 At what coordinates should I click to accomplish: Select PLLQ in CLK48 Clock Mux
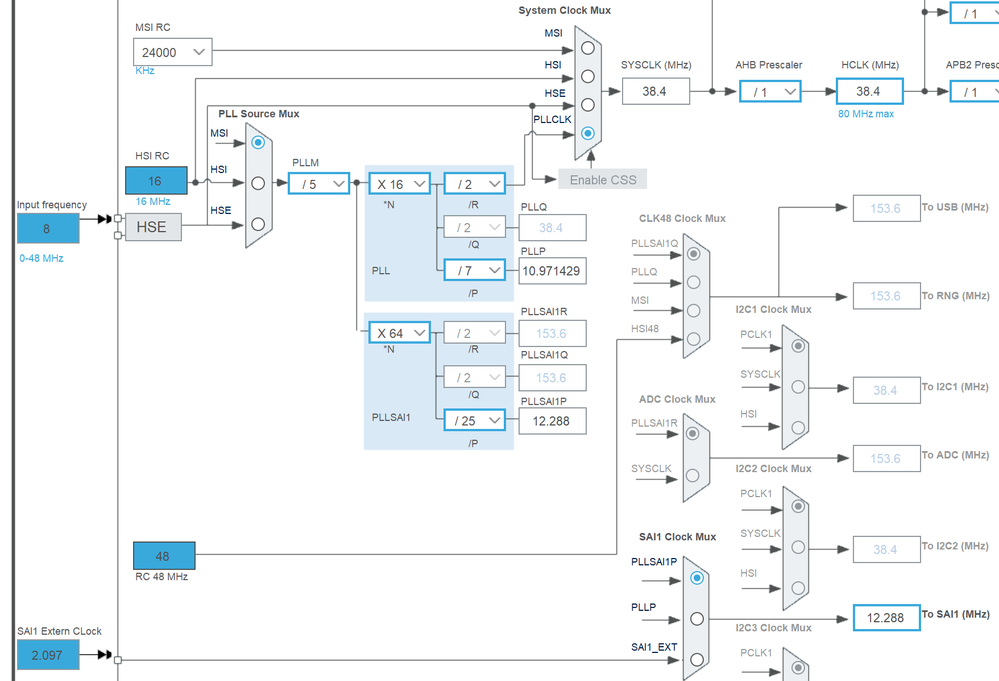(694, 282)
